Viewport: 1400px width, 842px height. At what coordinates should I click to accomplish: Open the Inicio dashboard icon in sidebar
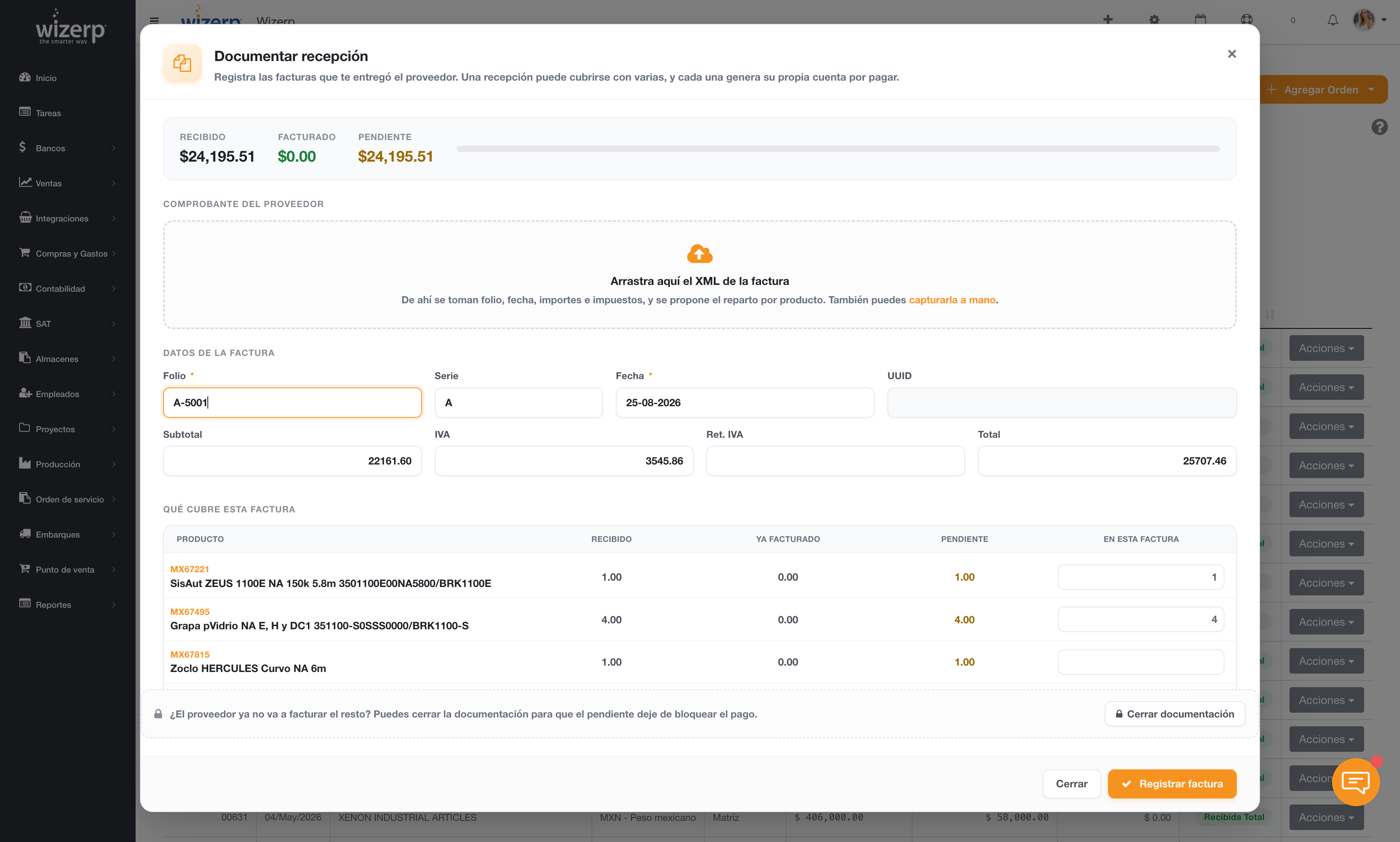coord(24,77)
